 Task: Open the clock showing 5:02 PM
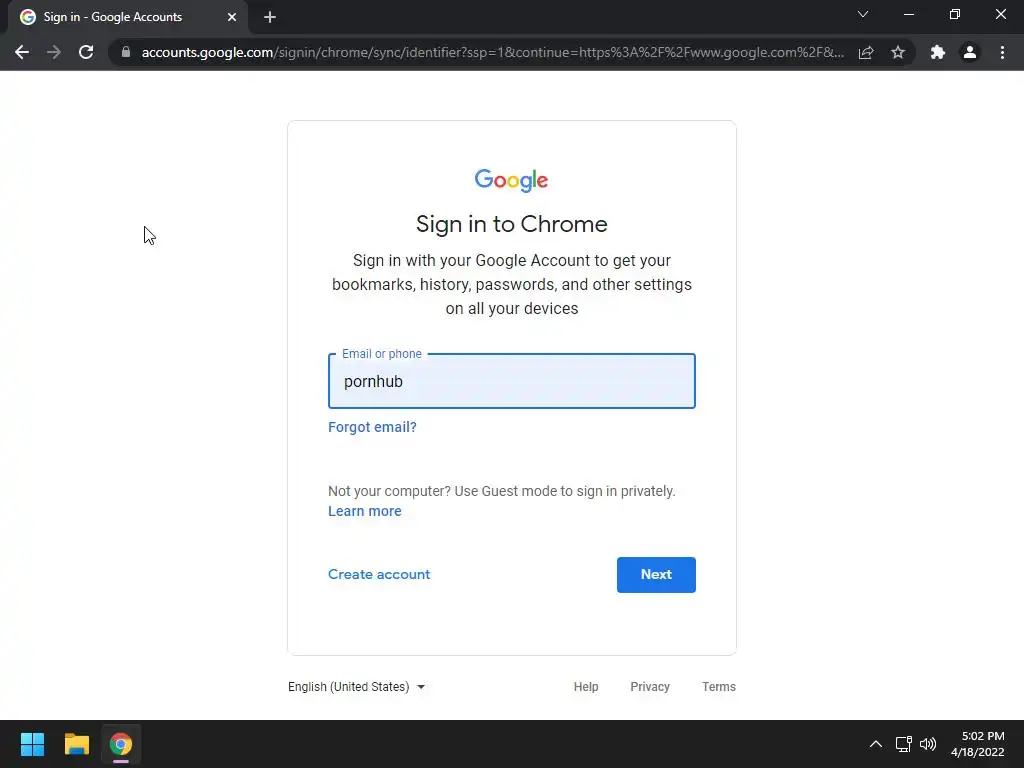[x=978, y=744]
